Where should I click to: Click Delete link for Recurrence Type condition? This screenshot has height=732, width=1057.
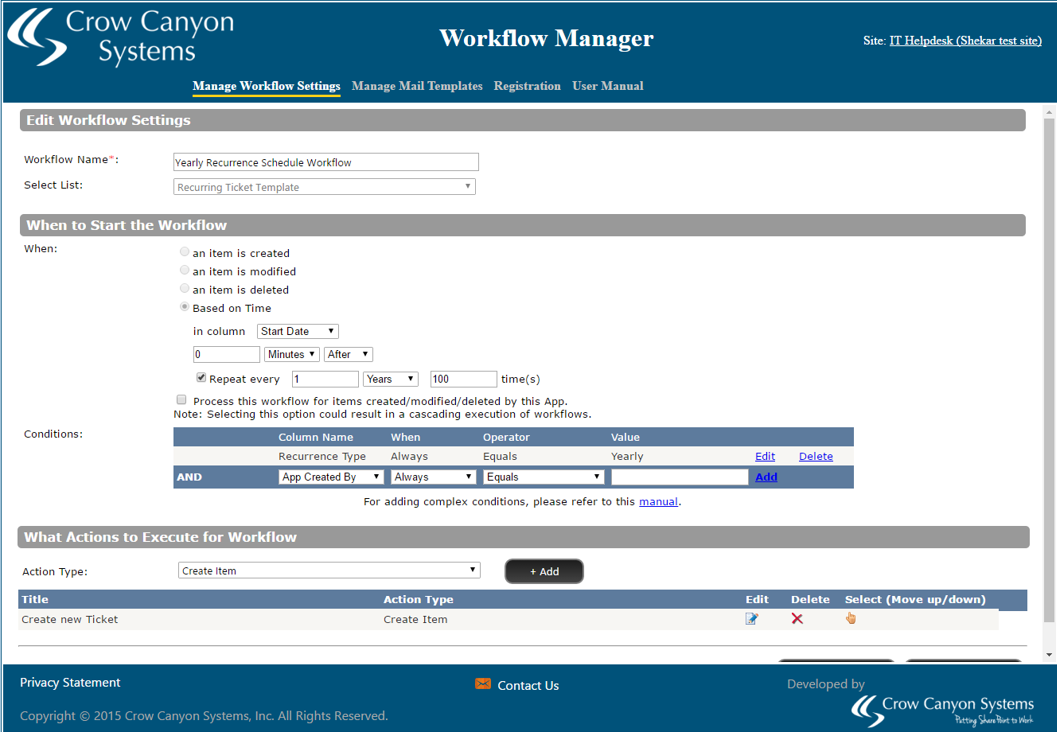(x=816, y=456)
